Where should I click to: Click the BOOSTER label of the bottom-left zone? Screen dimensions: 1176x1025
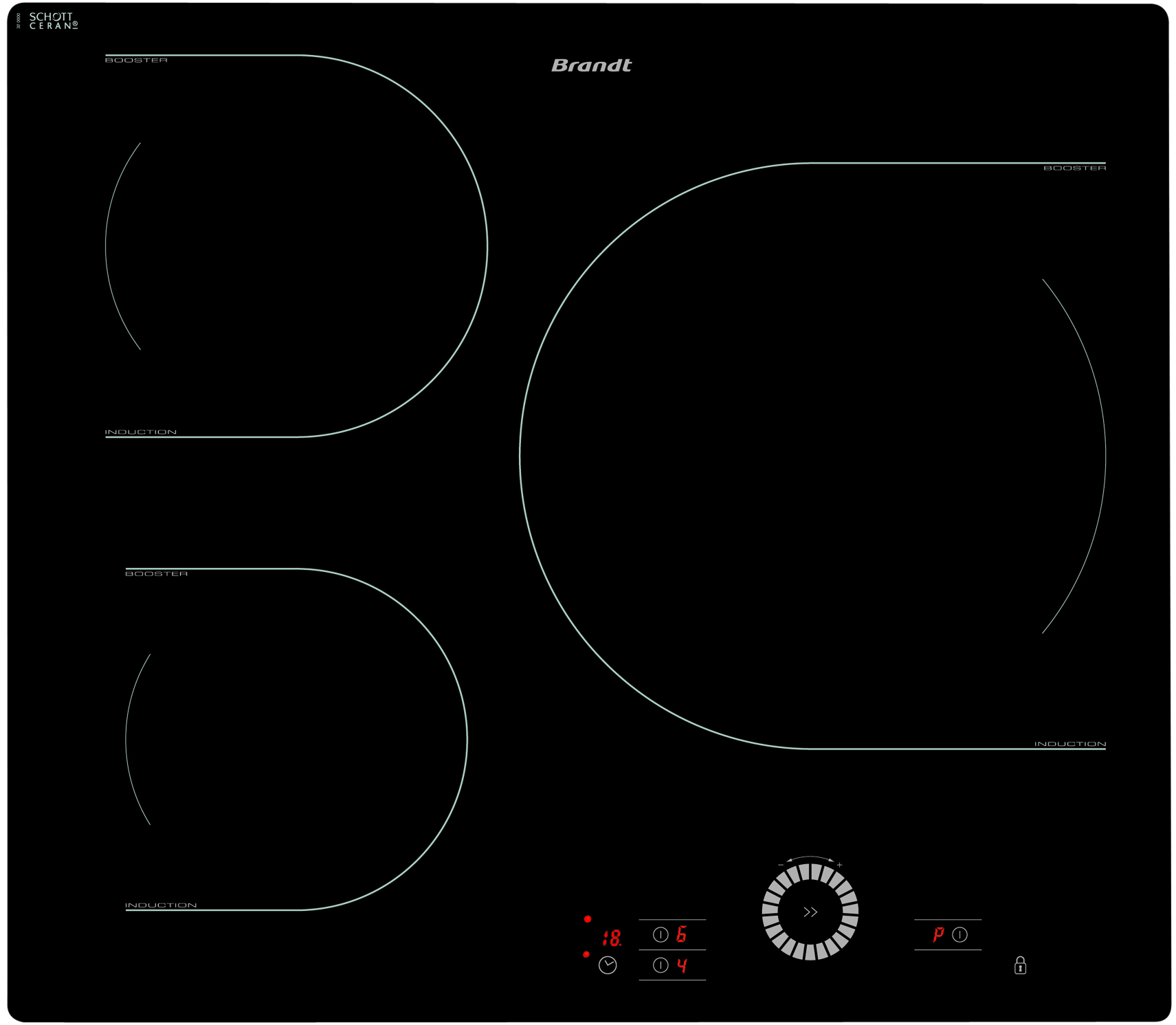tap(157, 573)
